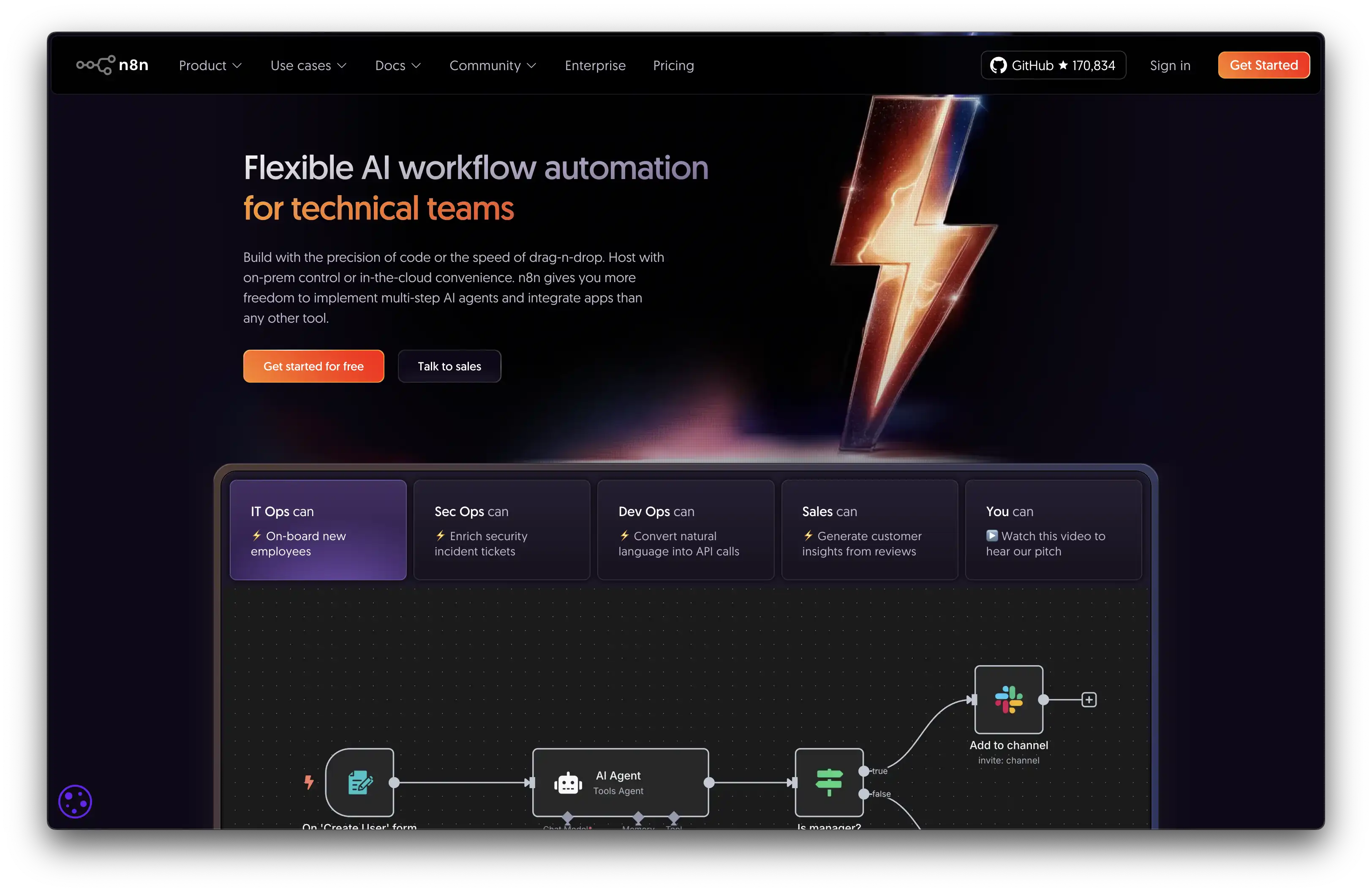Open the Pricing page

[x=673, y=66]
